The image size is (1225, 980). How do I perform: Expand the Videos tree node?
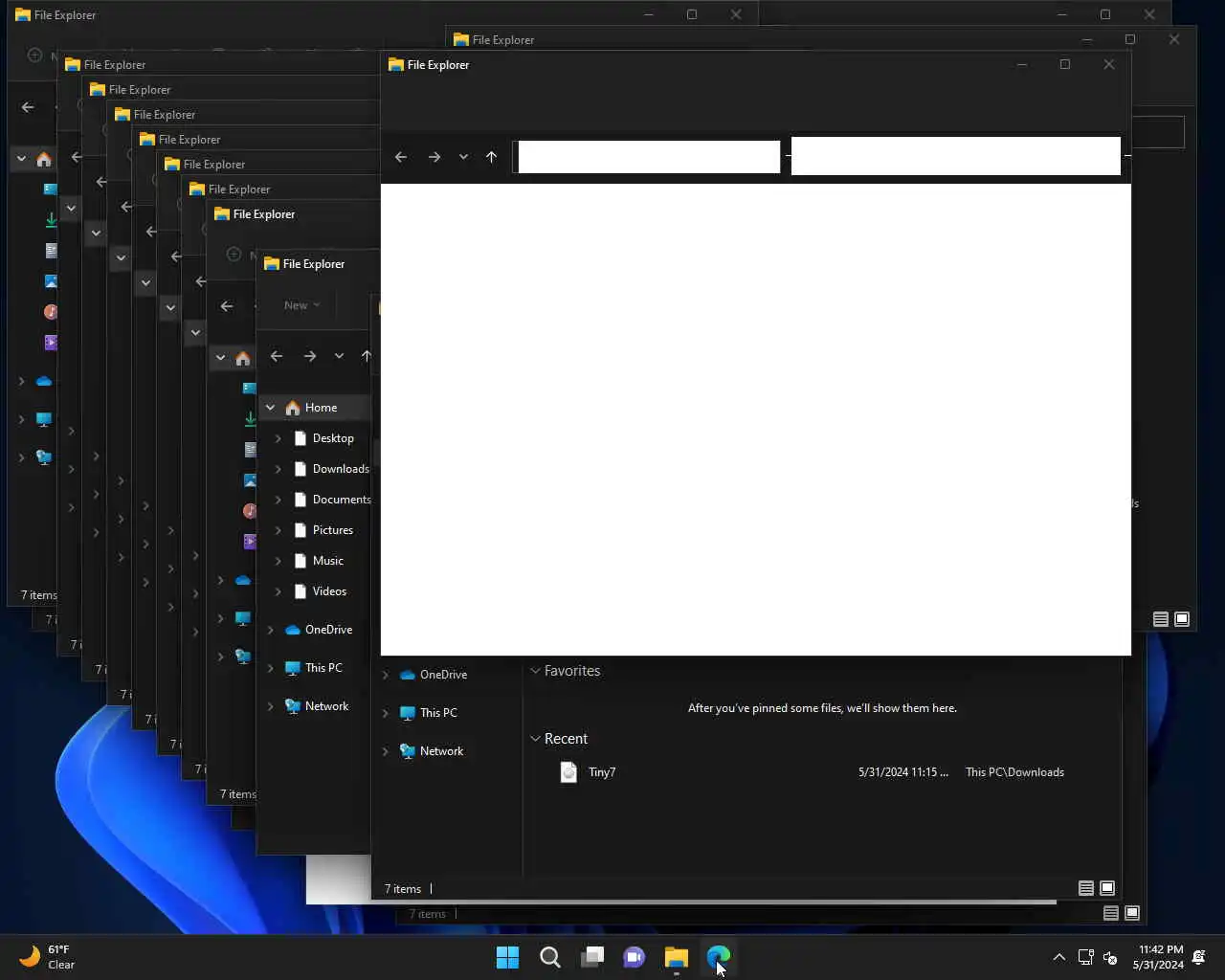point(278,591)
